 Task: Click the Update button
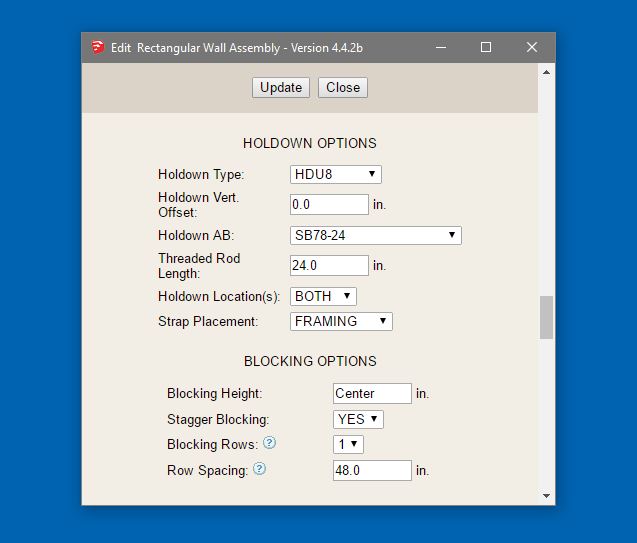[x=281, y=87]
